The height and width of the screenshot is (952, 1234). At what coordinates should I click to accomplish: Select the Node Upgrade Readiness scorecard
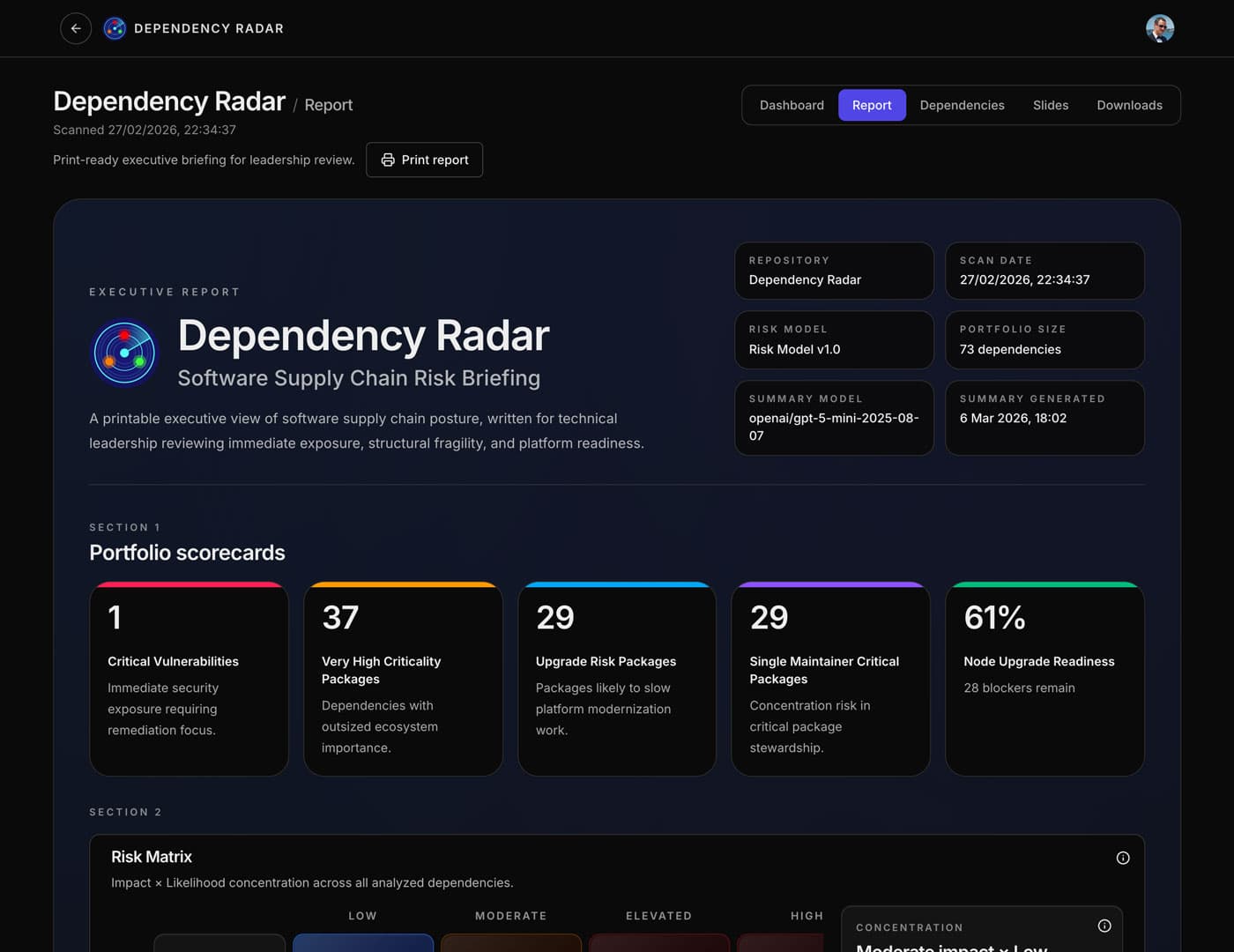pyautogui.click(x=1044, y=679)
